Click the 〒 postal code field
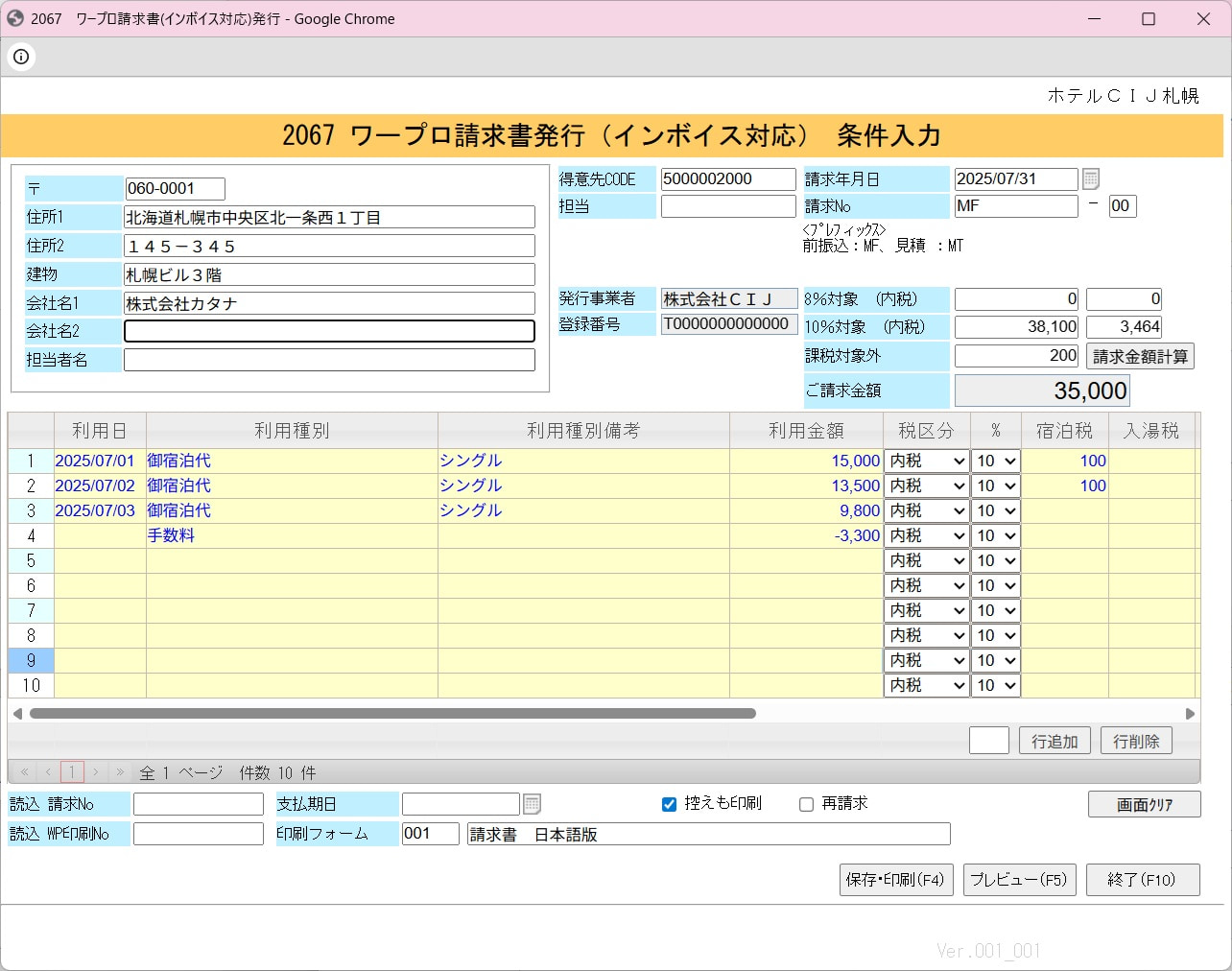Screen dimensions: 1232x971 175,189
